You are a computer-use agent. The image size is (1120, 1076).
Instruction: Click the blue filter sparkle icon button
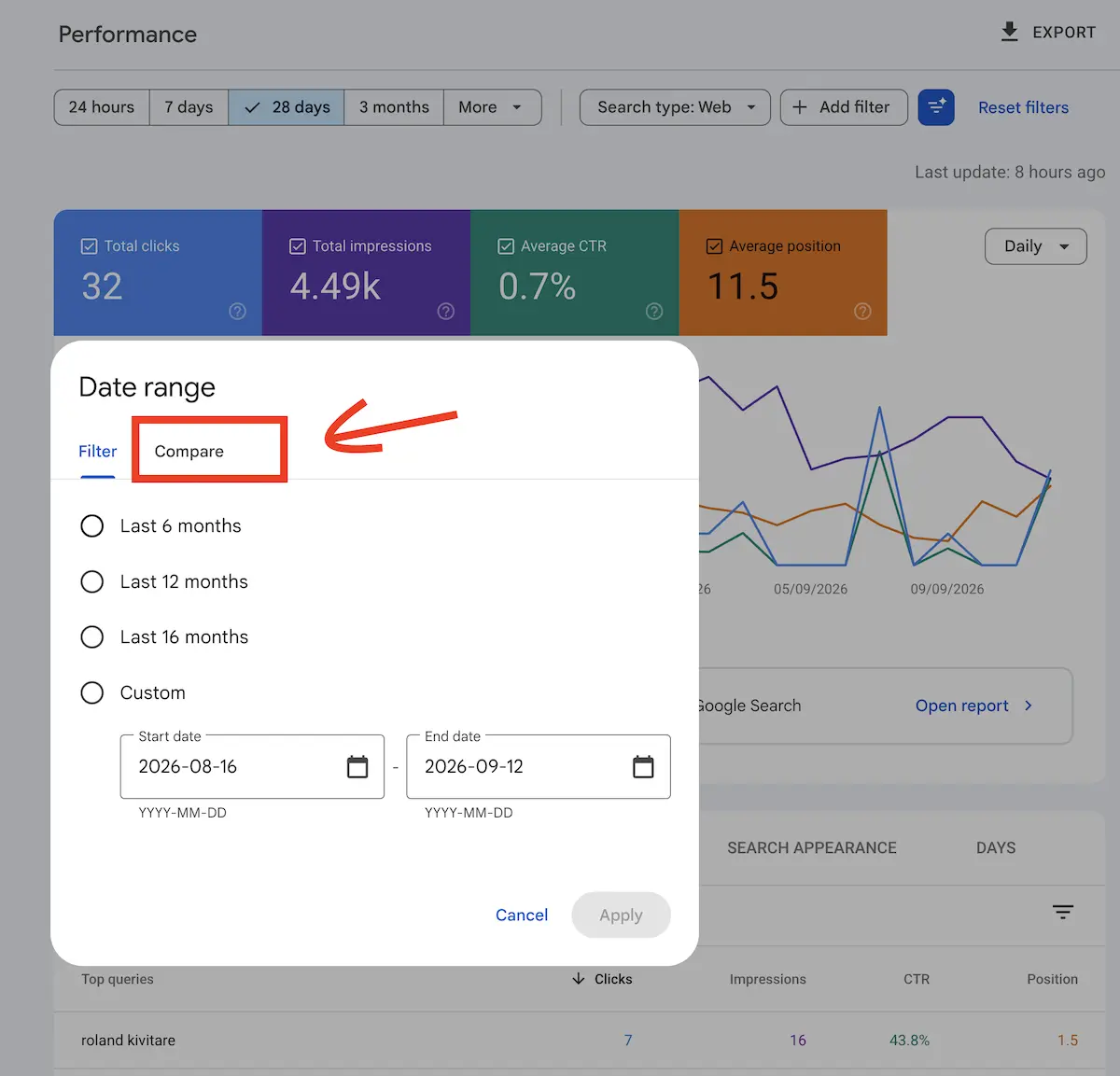[x=936, y=107]
